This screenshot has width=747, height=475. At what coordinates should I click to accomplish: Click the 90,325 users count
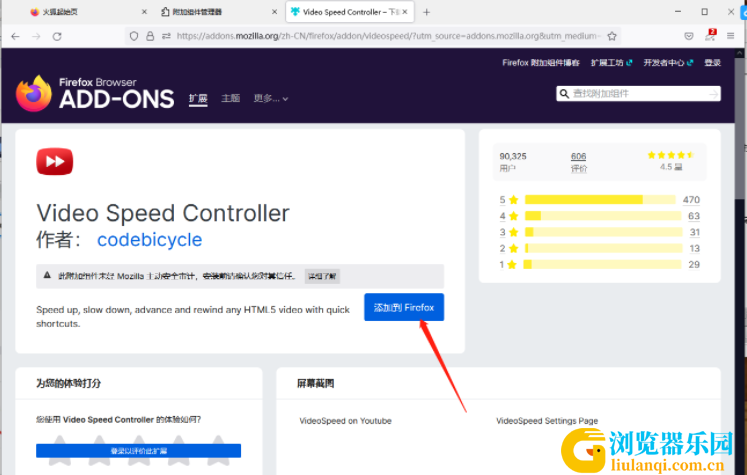point(513,156)
